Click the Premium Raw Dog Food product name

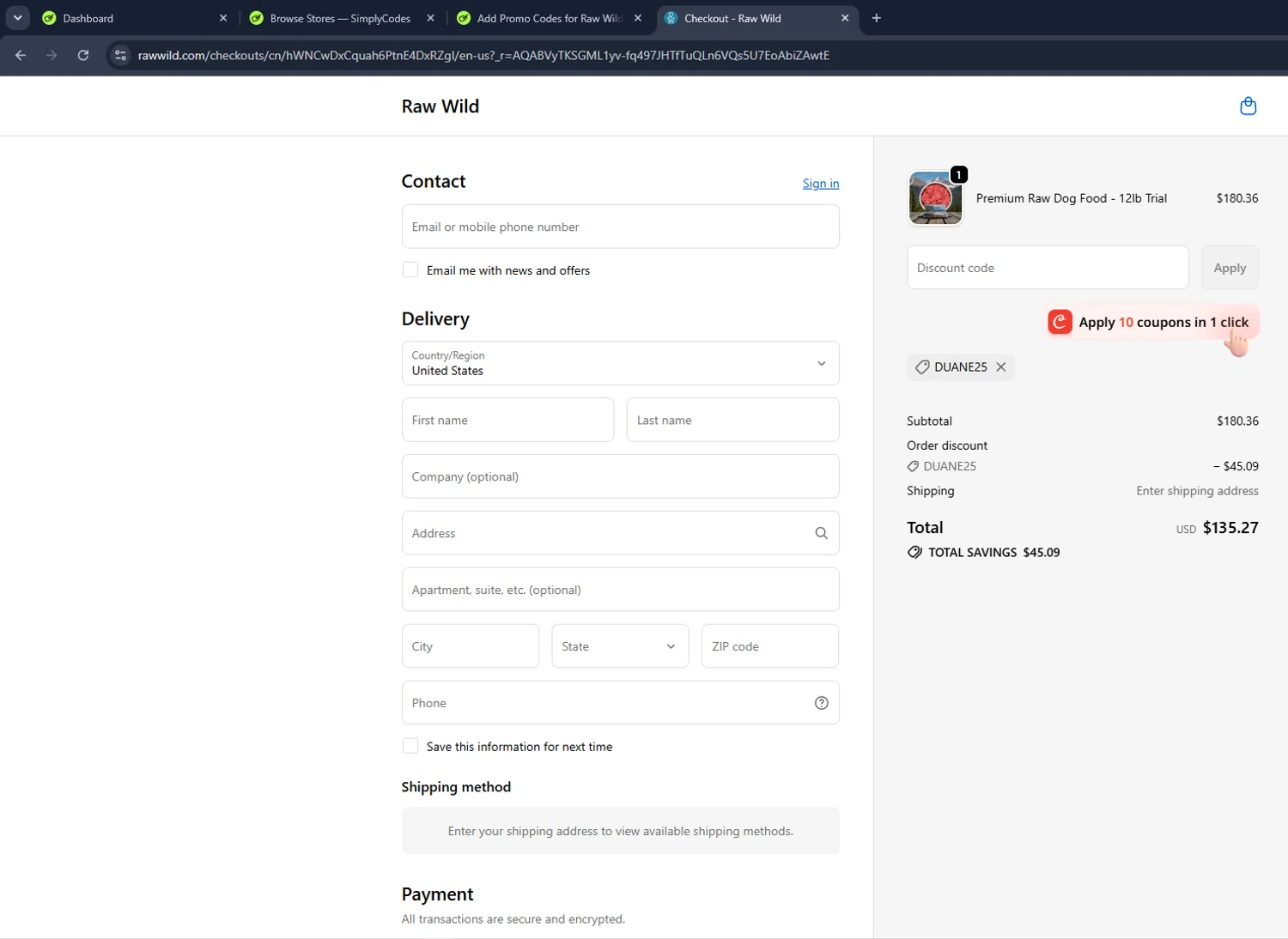pos(1071,198)
